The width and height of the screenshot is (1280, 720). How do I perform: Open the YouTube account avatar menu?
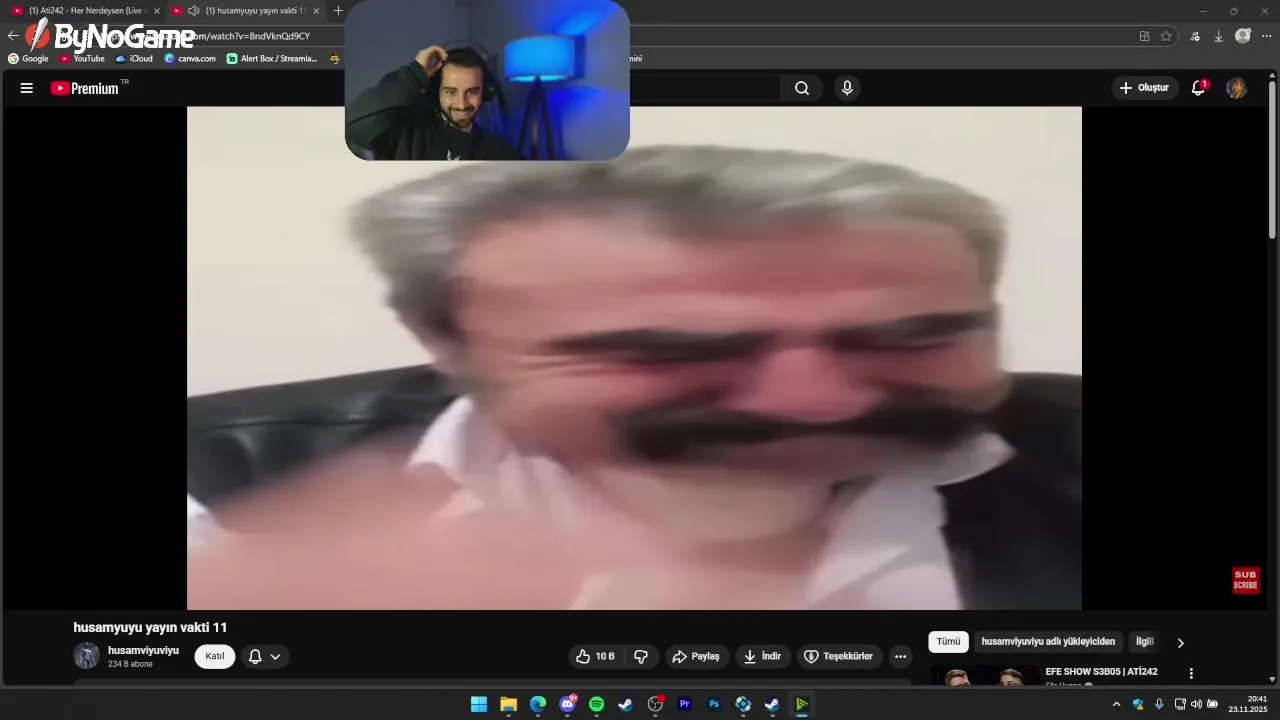(x=1236, y=88)
